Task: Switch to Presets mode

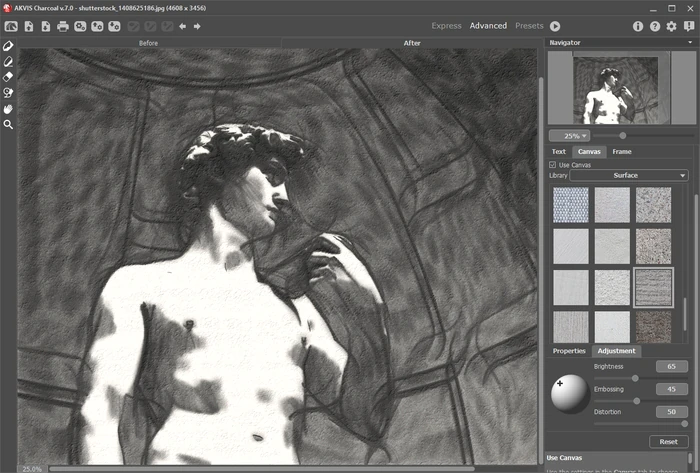Action: coord(529,26)
